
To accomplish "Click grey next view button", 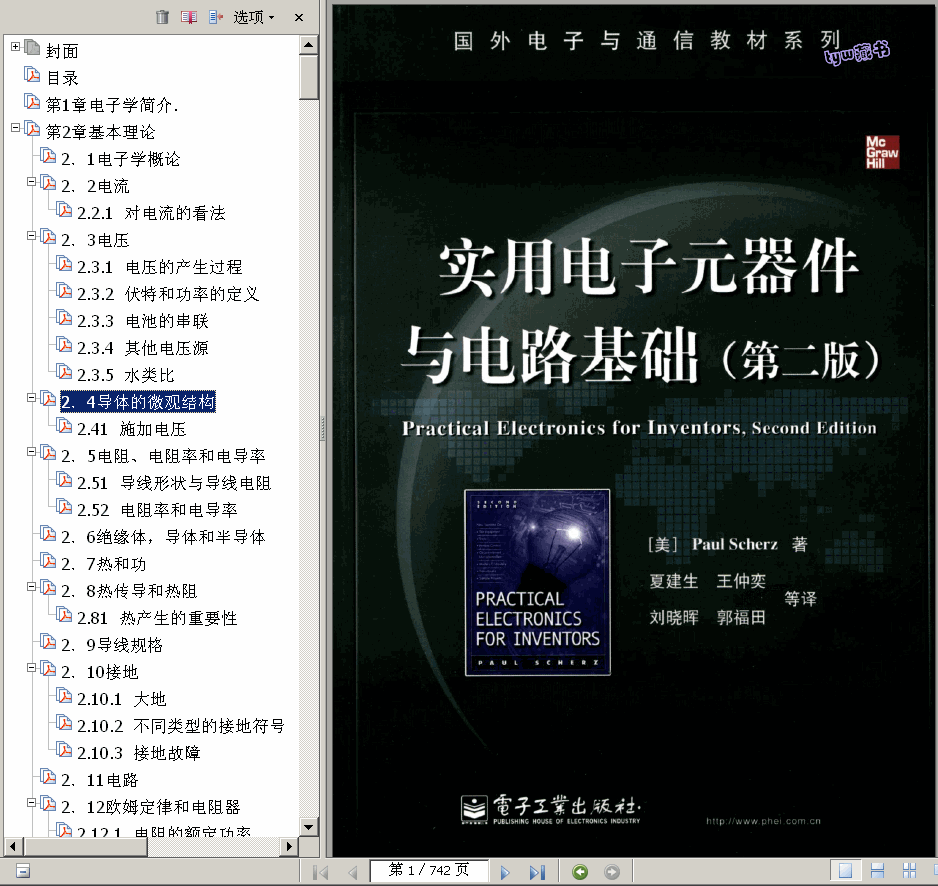I will tap(612, 872).
